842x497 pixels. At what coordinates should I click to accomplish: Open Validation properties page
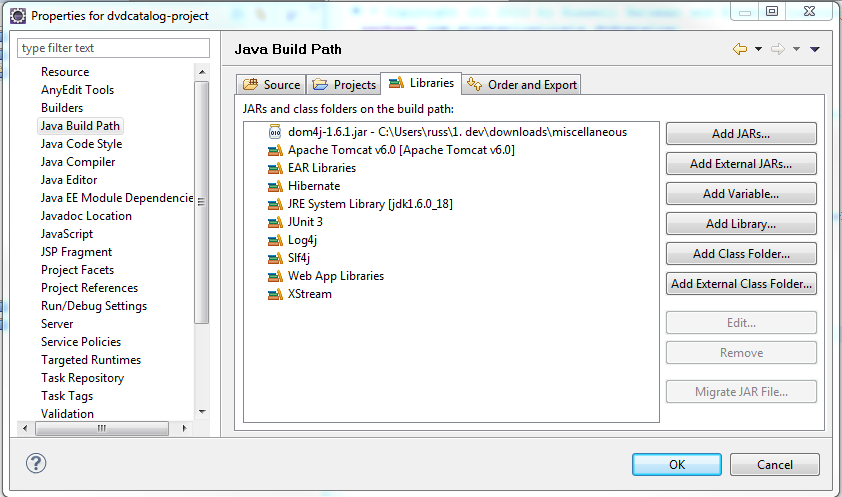pos(67,414)
